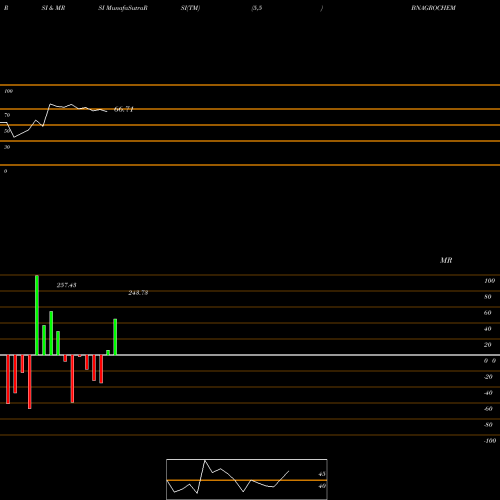Click the RSI peak point near 70 line

pos(50,104)
